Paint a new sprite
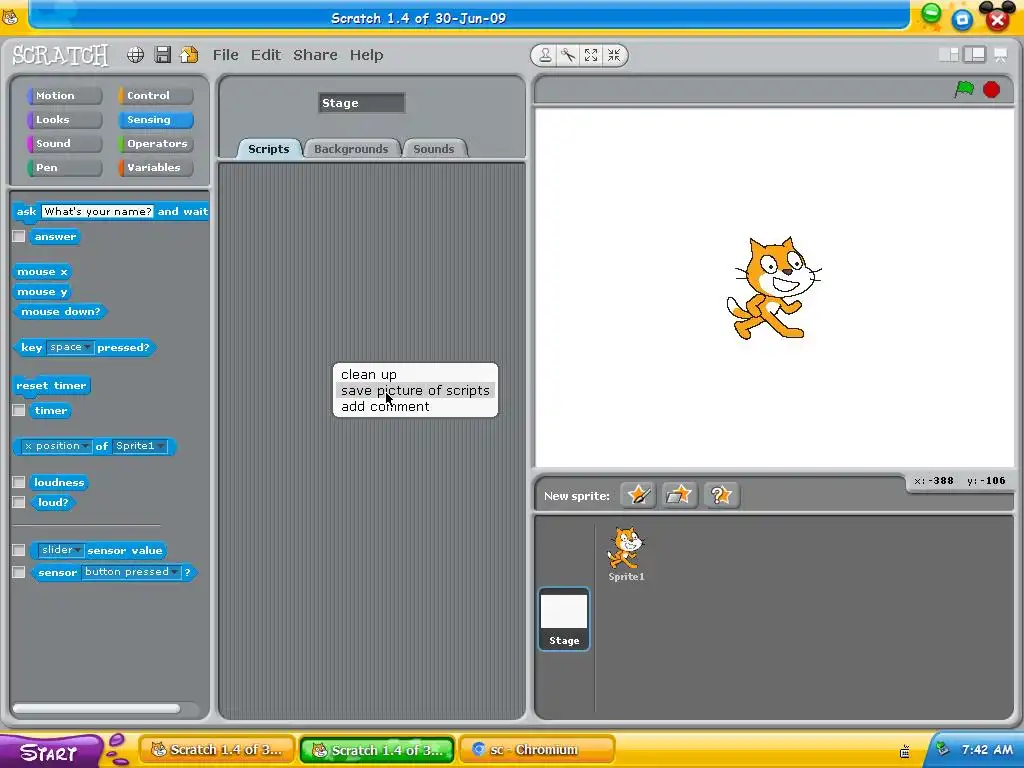 coord(637,495)
